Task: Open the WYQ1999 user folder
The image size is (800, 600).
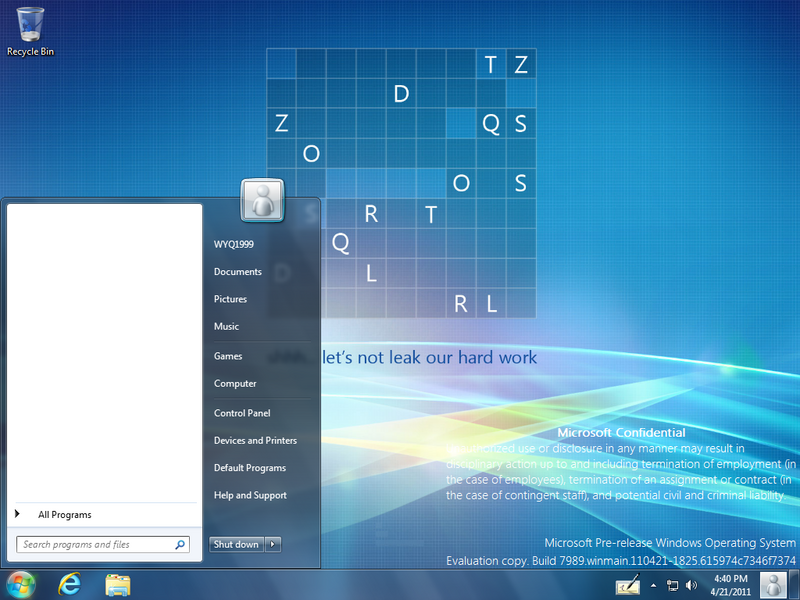Action: click(x=234, y=244)
